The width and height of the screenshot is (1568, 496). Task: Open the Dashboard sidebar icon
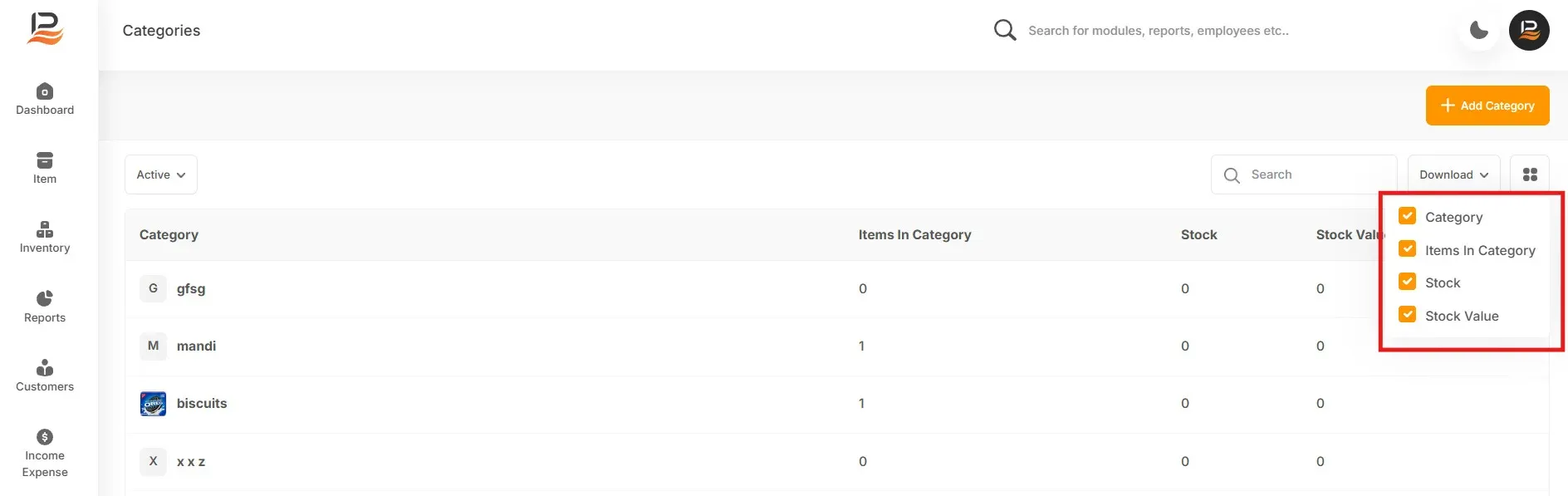[45, 91]
